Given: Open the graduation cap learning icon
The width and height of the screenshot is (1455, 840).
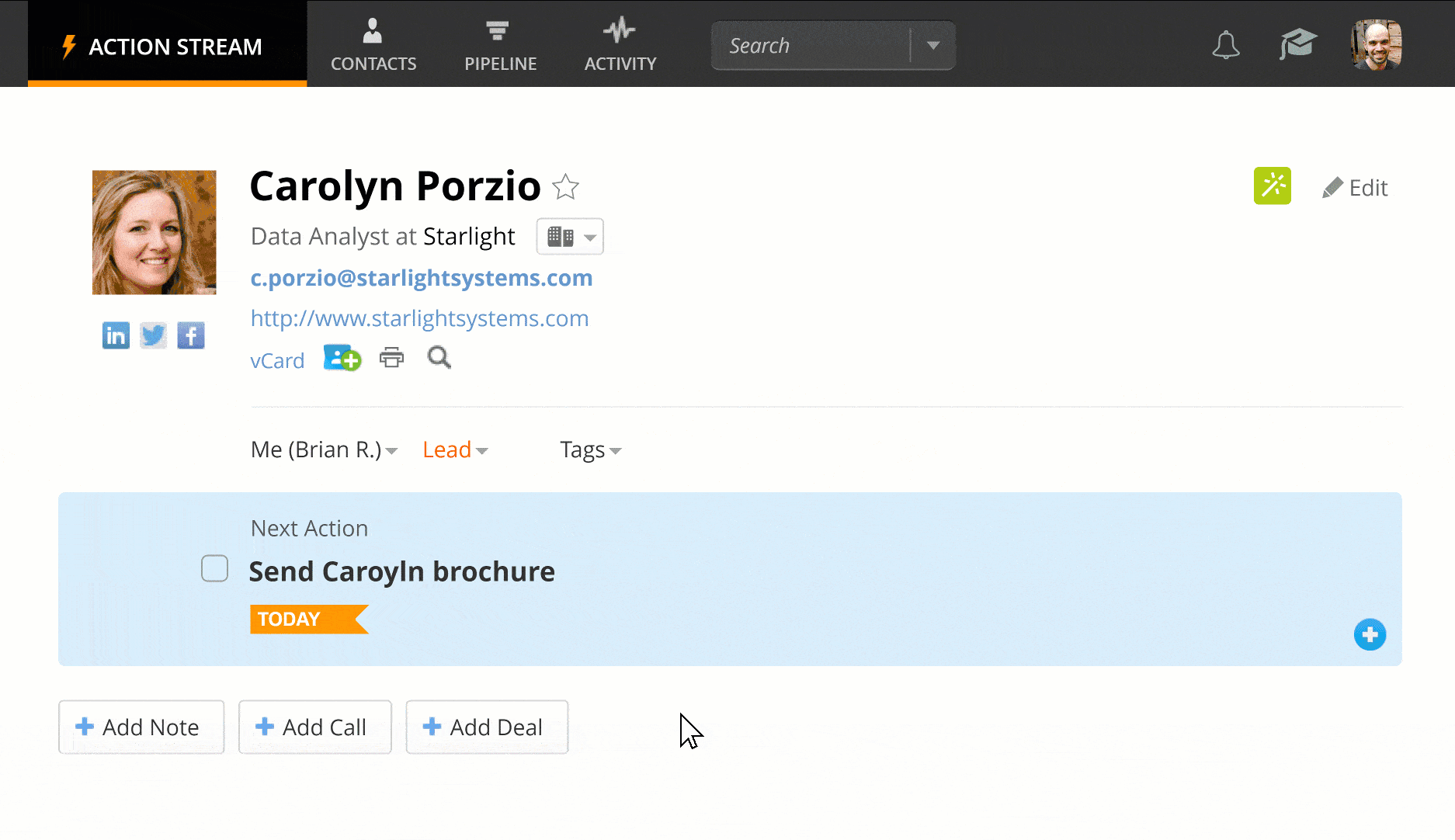Looking at the screenshot, I should (1298, 44).
